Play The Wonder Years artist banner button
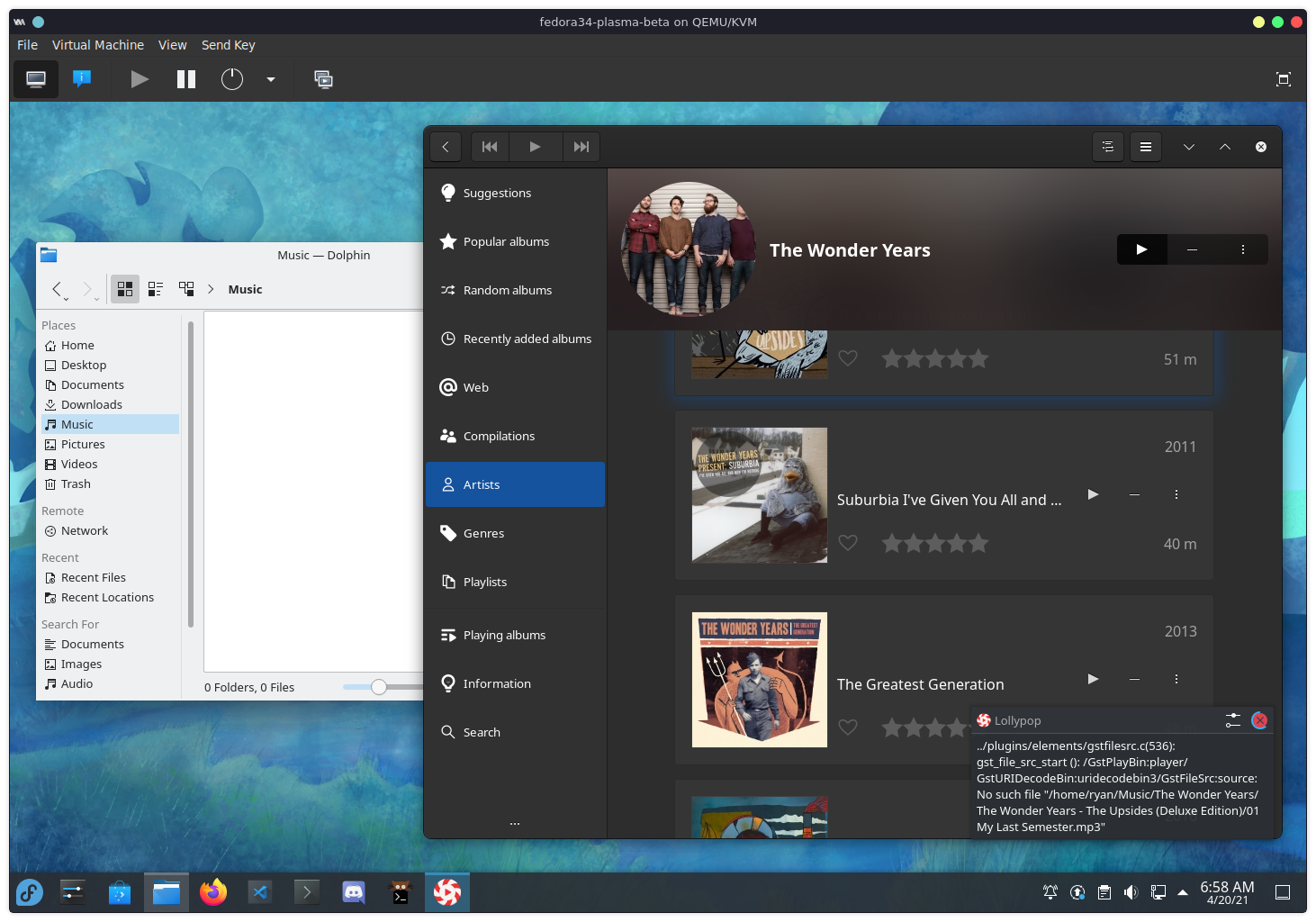The image size is (1316, 922). [1141, 249]
